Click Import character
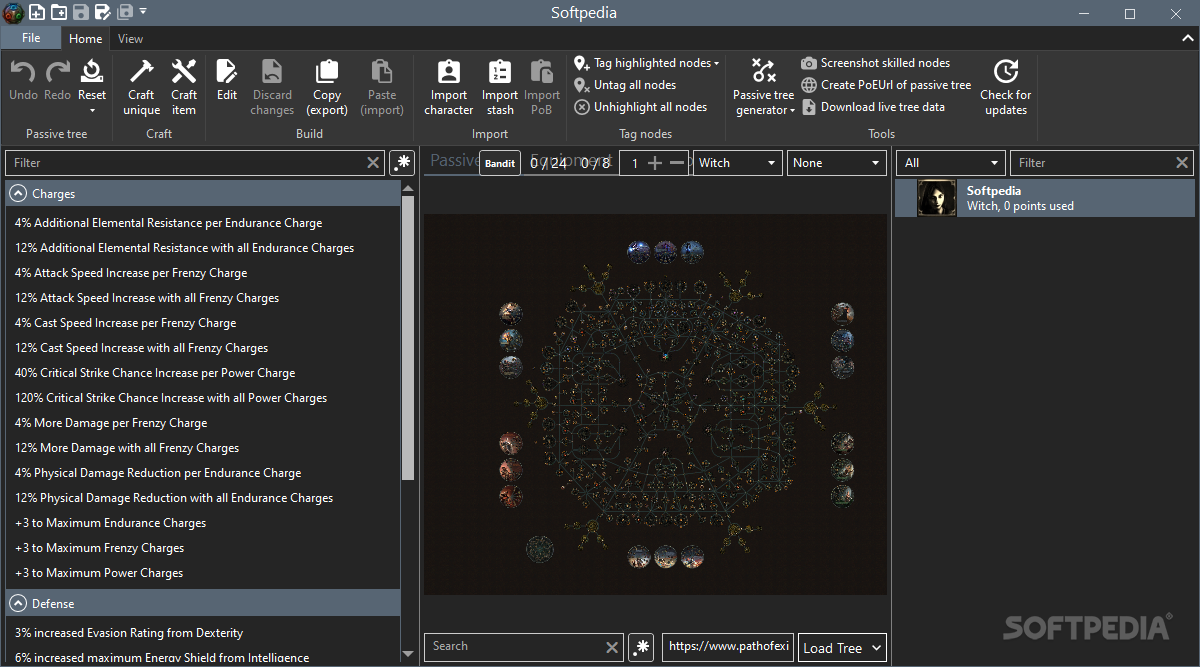The height and width of the screenshot is (667, 1200). coord(449,87)
